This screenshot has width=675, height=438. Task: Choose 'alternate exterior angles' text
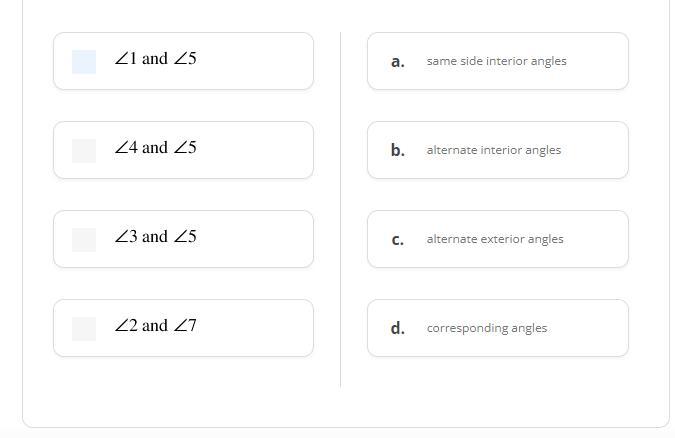coord(495,239)
